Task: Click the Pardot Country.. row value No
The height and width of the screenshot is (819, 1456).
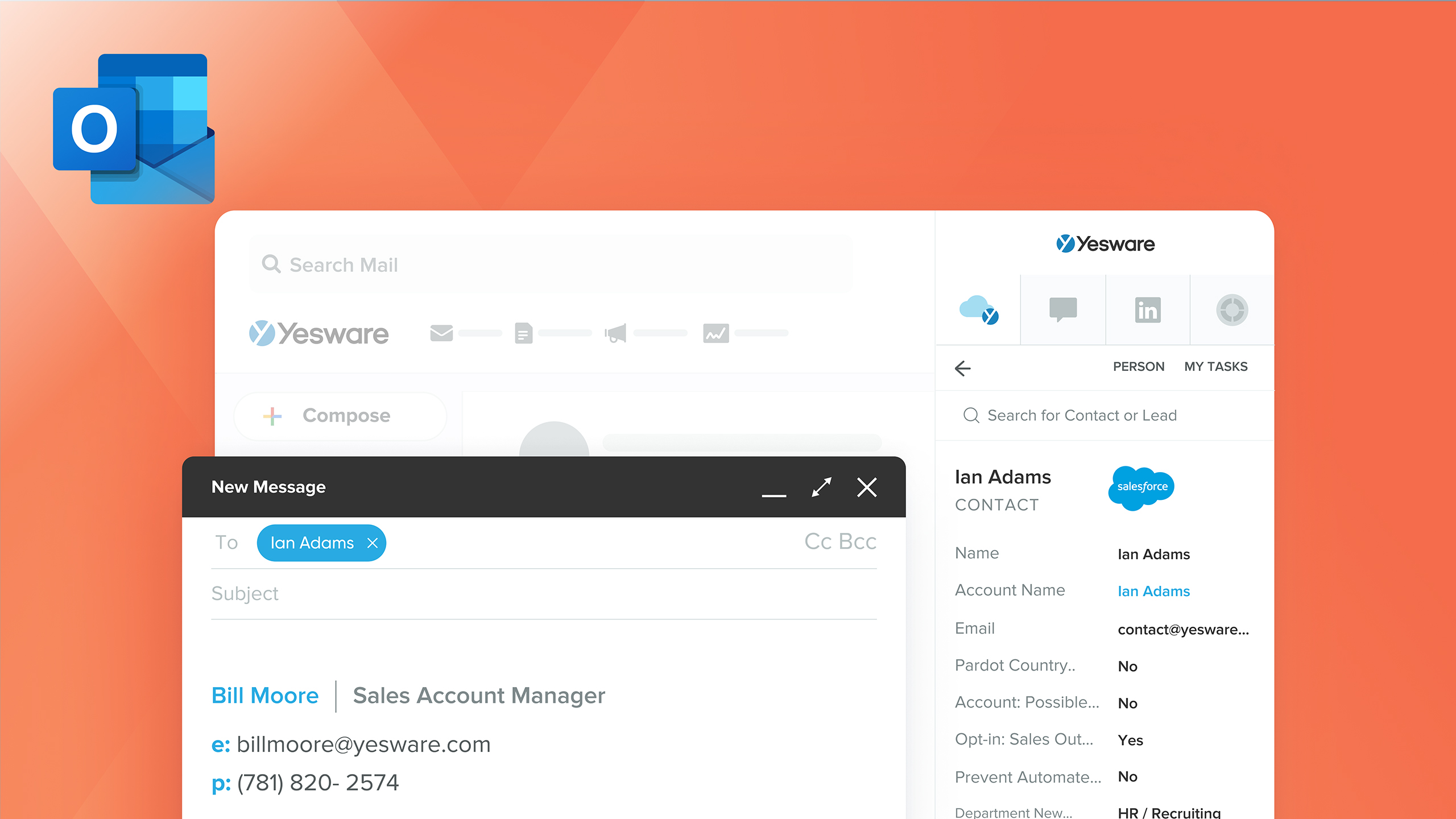Action: 1127,667
